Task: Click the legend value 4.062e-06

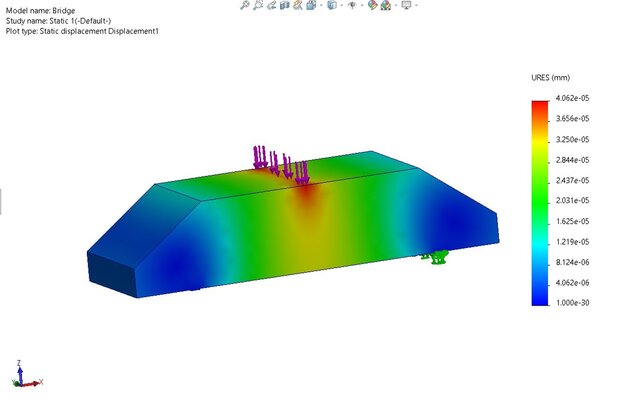Action: 572,282
